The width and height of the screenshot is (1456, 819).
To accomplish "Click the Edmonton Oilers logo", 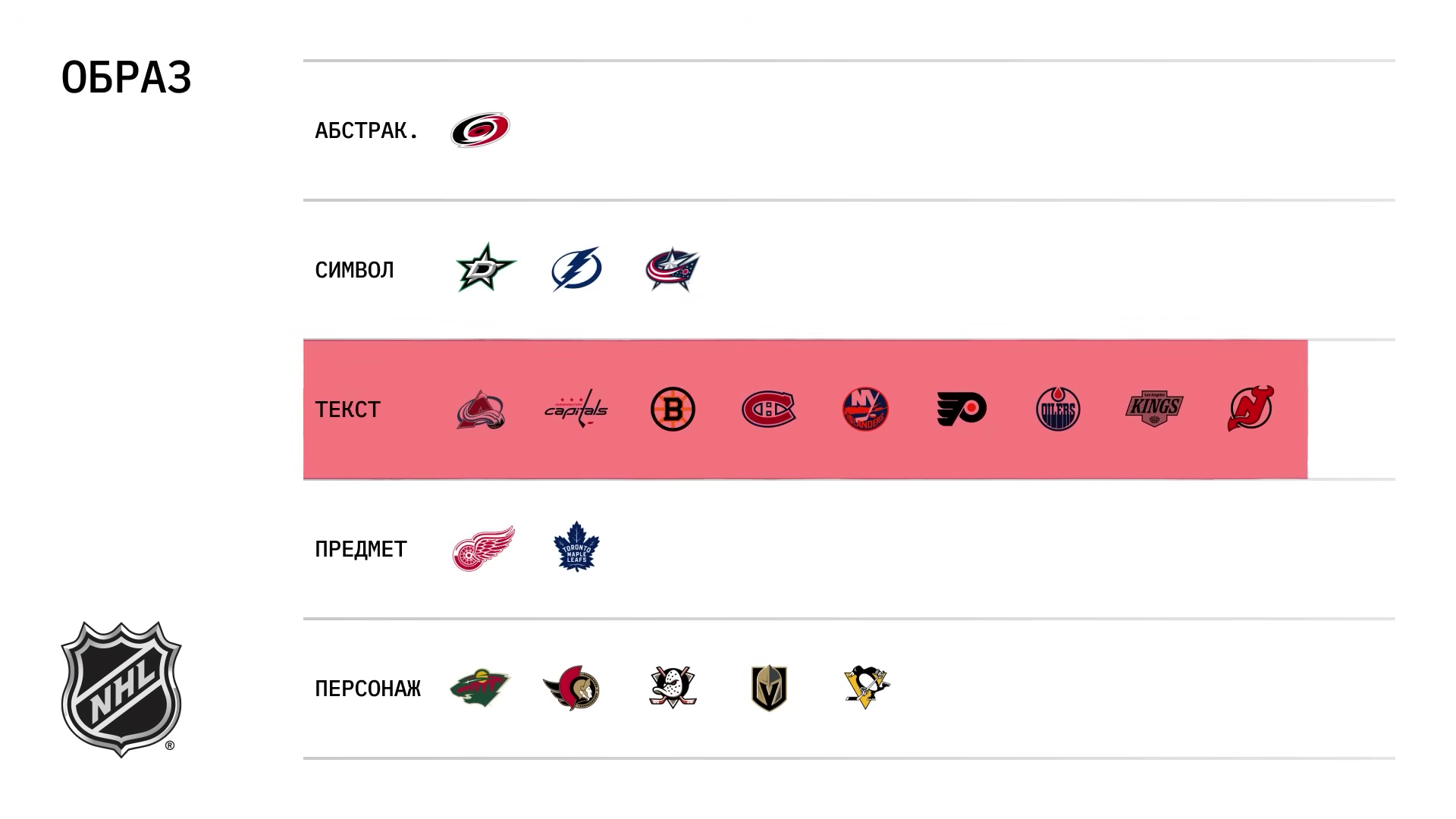I will pos(1058,409).
